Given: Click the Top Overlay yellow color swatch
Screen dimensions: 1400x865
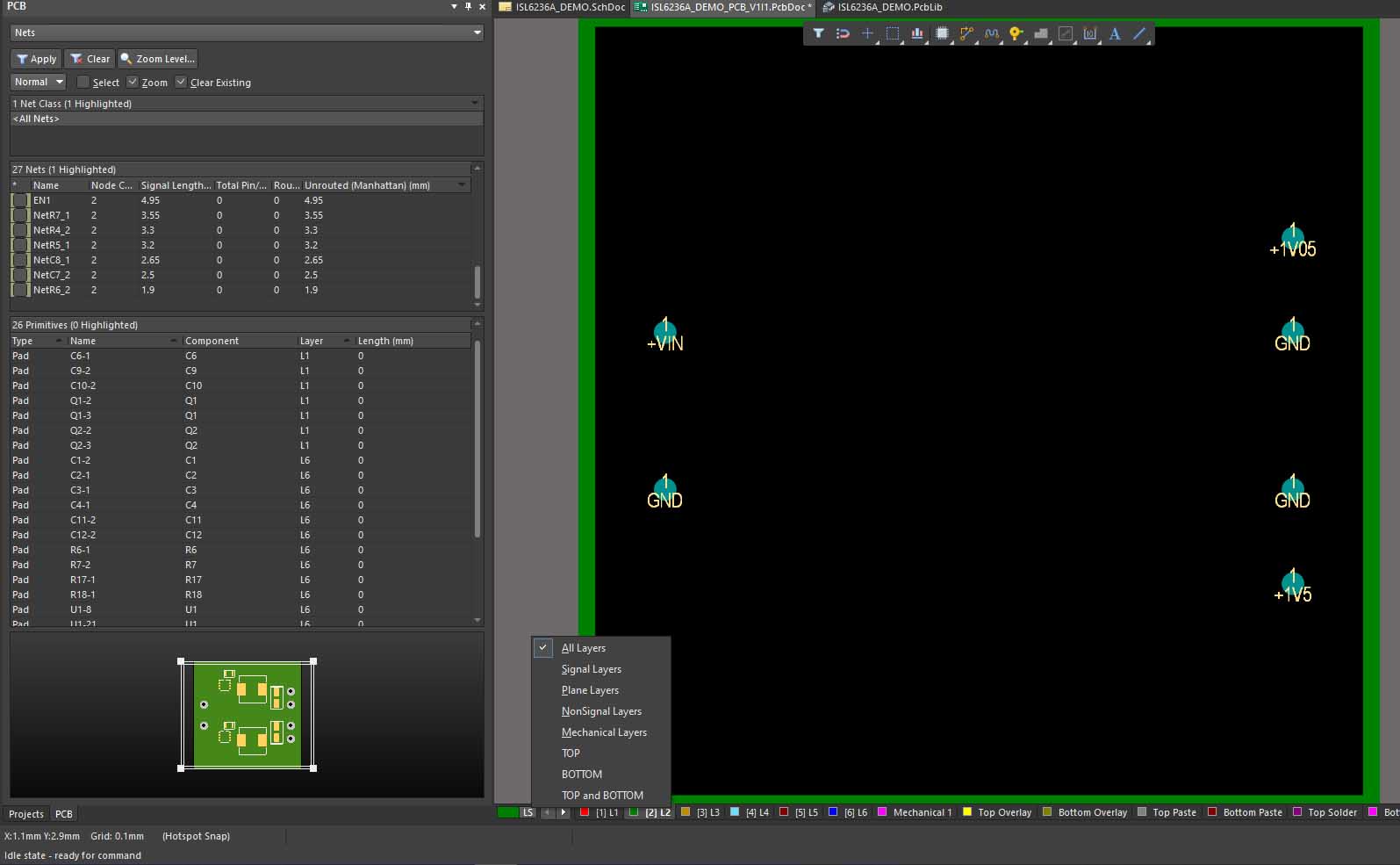Looking at the screenshot, I should [x=967, y=812].
